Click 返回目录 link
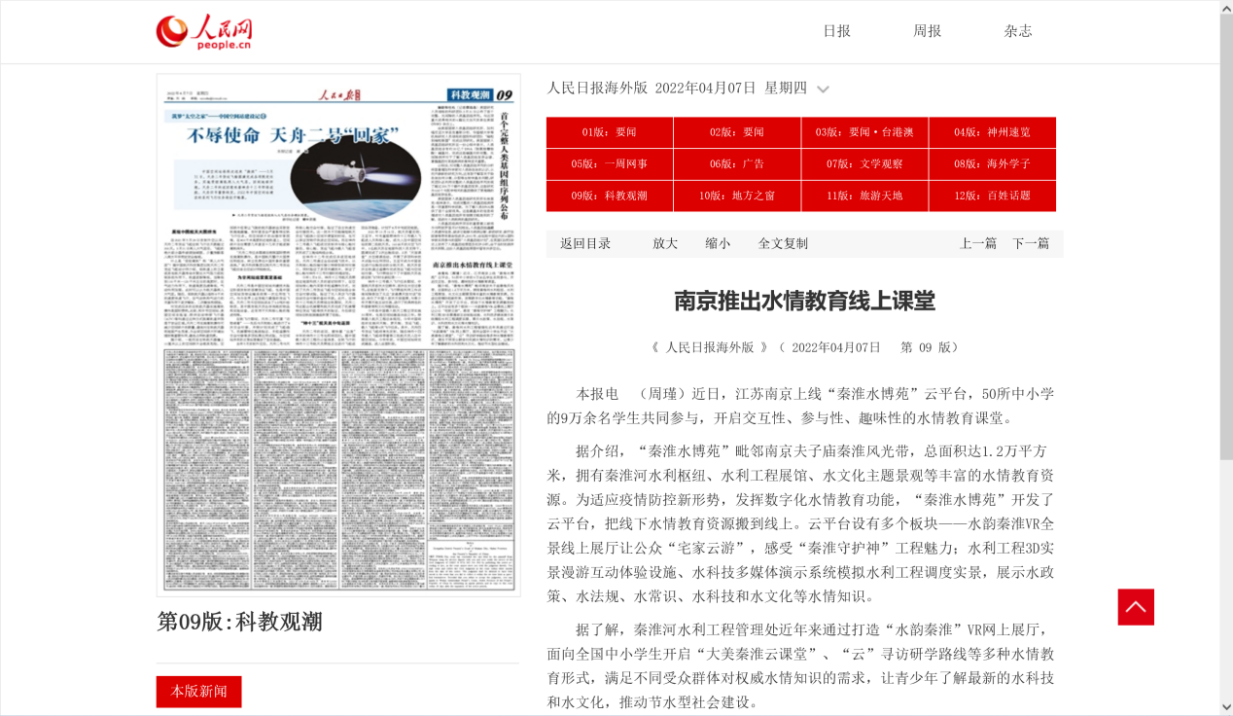This screenshot has height=716, width=1233. (x=585, y=244)
